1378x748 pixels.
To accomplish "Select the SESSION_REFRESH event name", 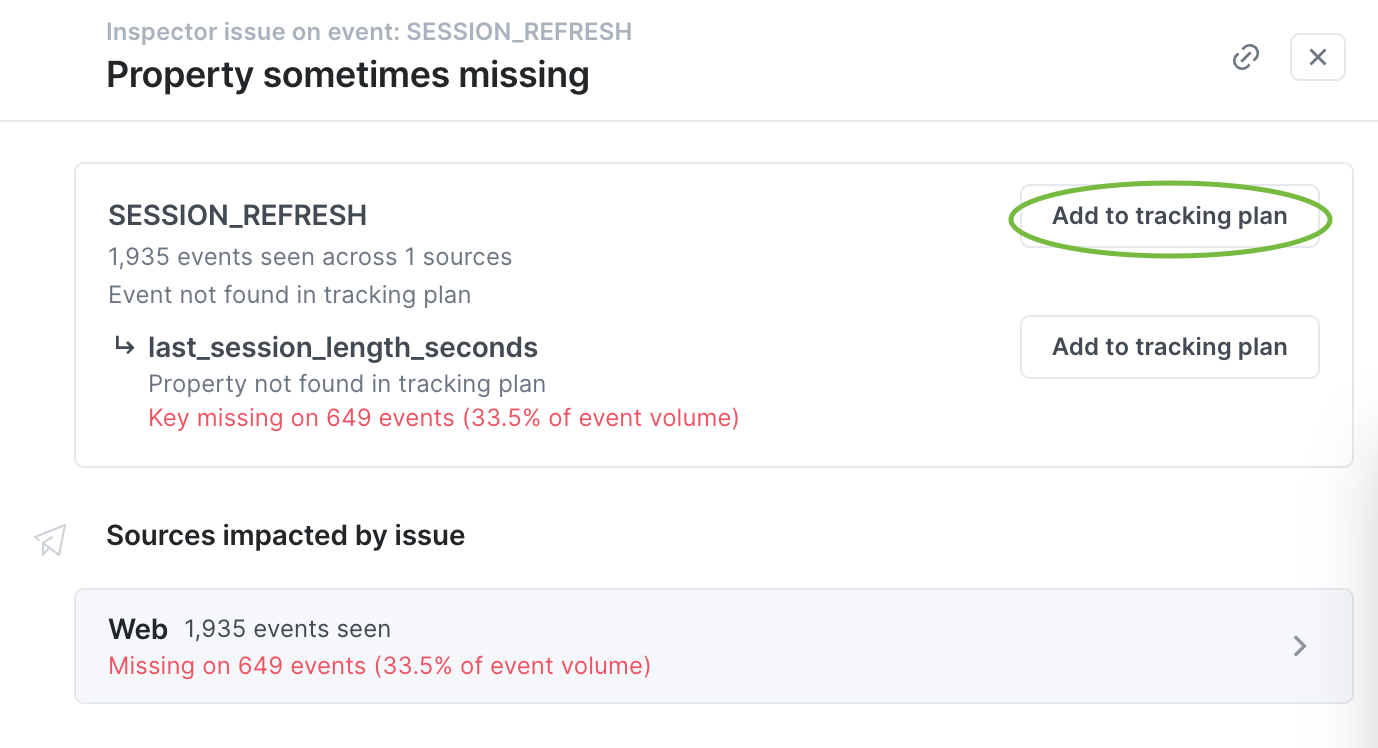I will tap(237, 215).
